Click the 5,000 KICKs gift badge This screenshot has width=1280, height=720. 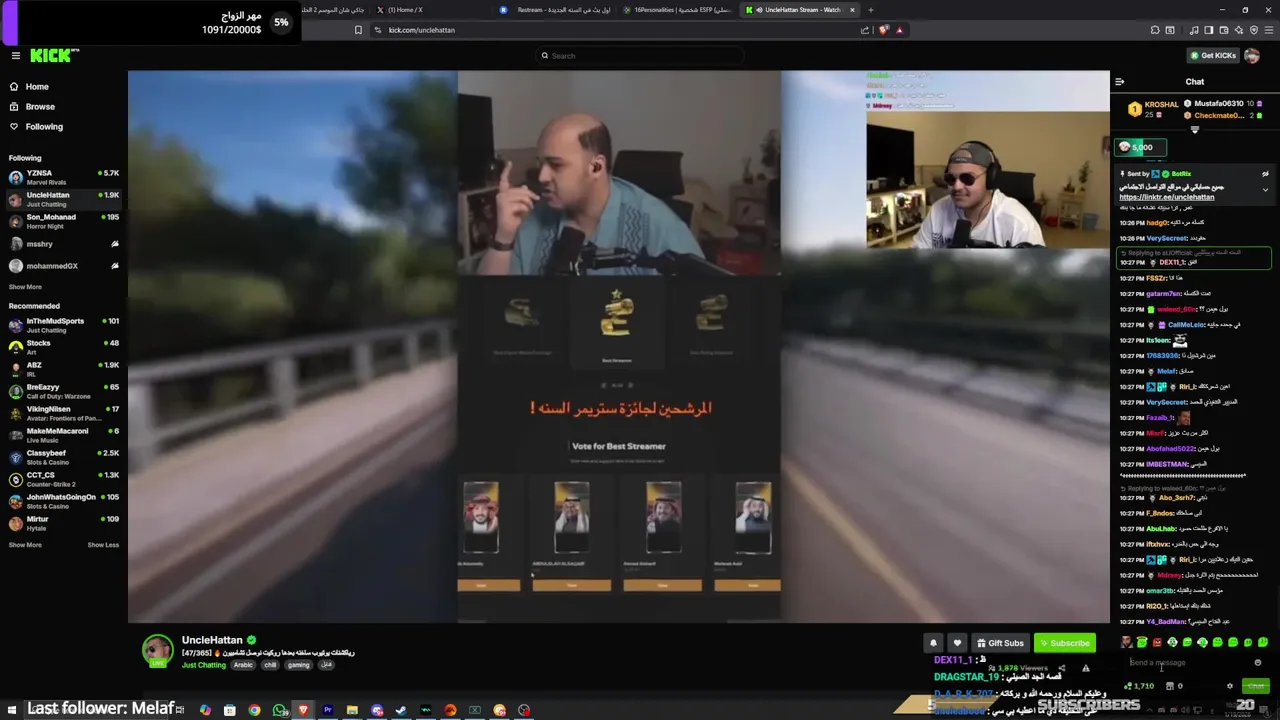point(1140,147)
